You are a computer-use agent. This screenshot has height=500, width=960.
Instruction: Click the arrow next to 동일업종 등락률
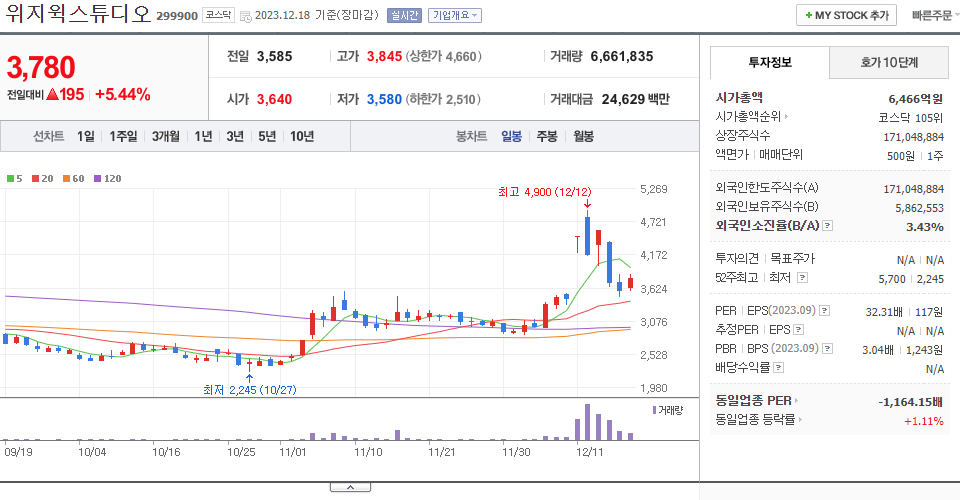click(x=800, y=420)
